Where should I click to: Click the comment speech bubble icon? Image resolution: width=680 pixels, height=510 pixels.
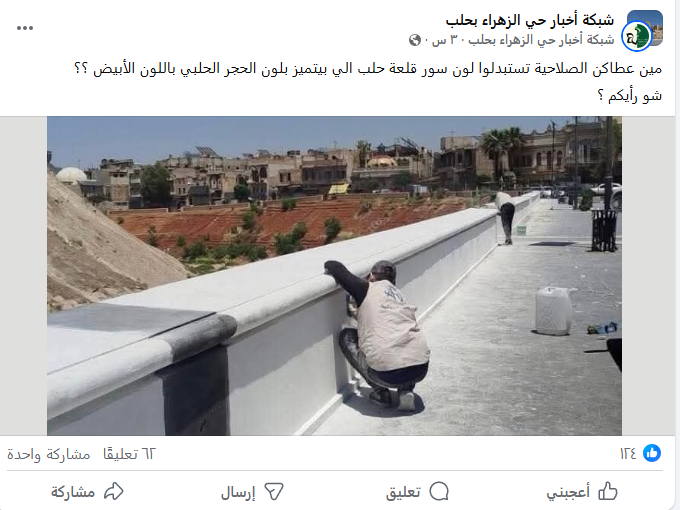click(439, 492)
